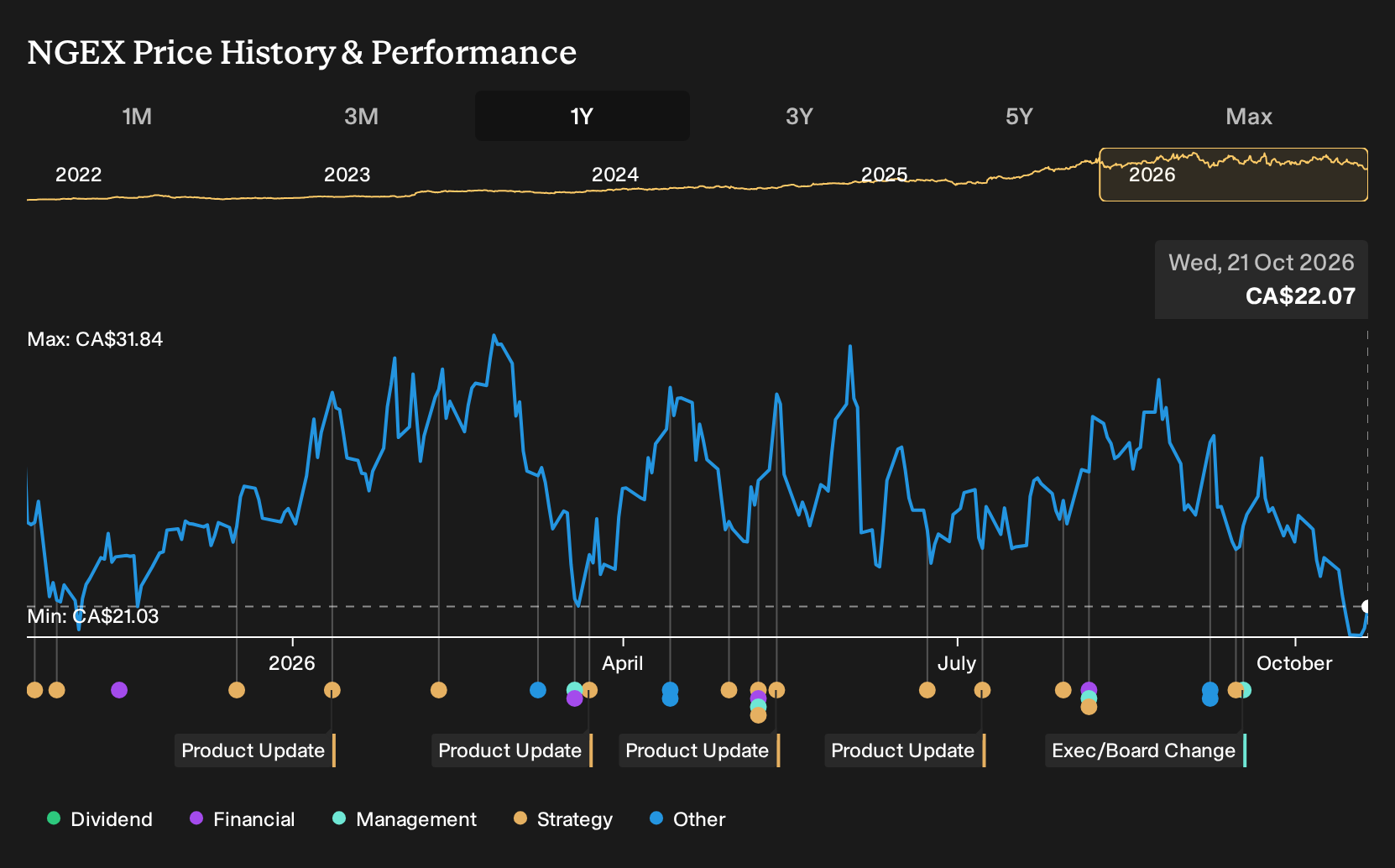The image size is (1395, 868).
Task: Switch to the 1M time range
Action: [x=137, y=116]
